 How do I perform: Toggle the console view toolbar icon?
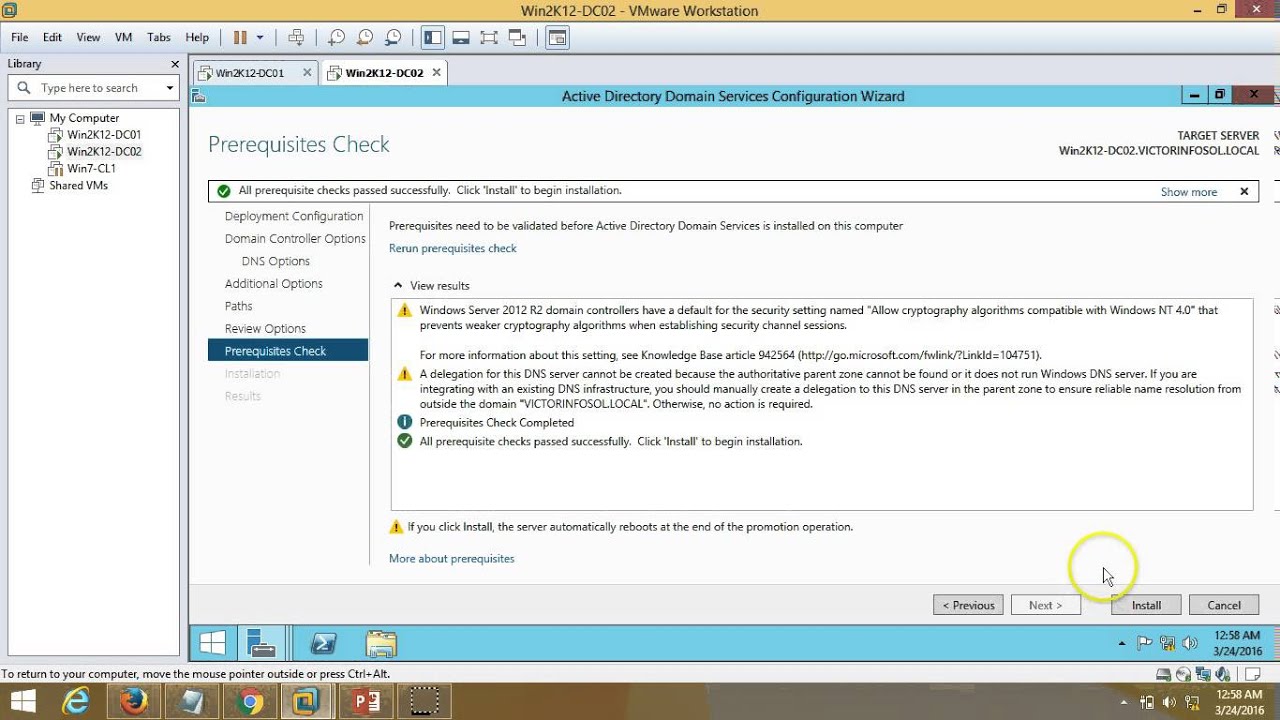click(557, 37)
